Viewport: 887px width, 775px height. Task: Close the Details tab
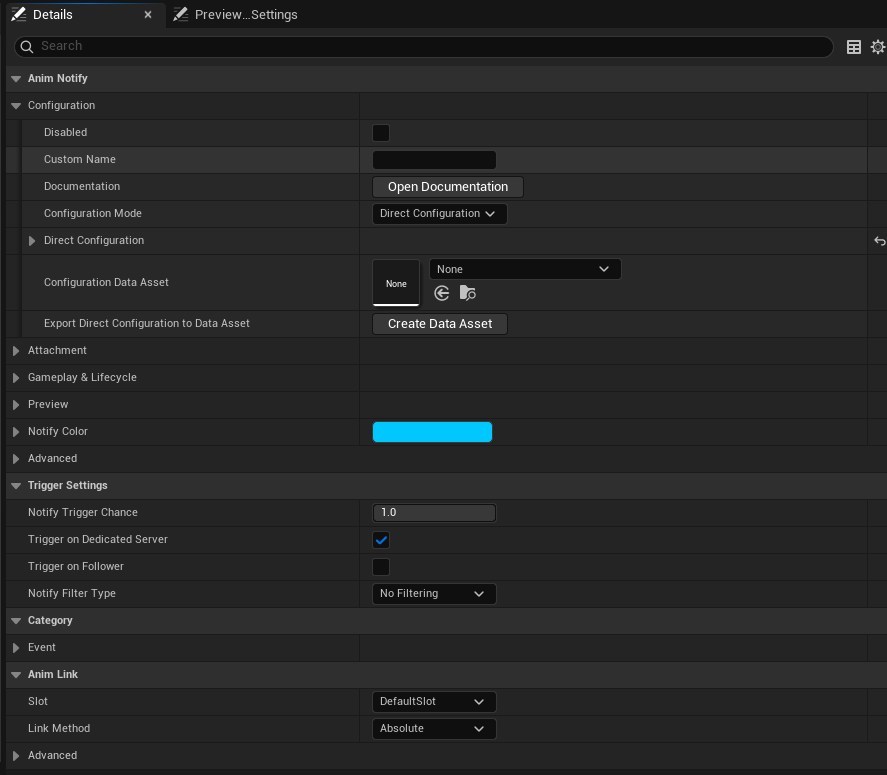pos(148,15)
